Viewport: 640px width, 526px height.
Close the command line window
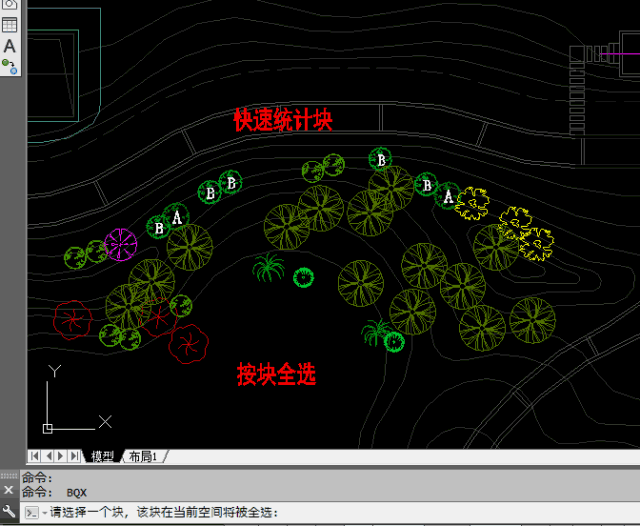point(9,490)
